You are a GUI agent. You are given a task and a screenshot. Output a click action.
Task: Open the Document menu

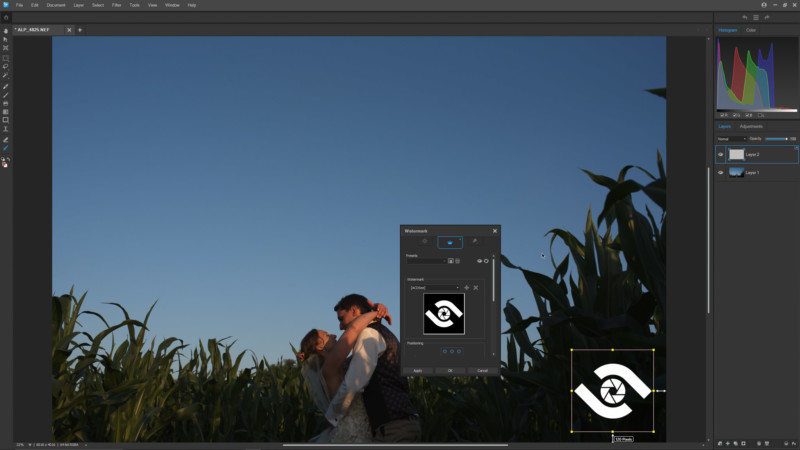click(56, 5)
